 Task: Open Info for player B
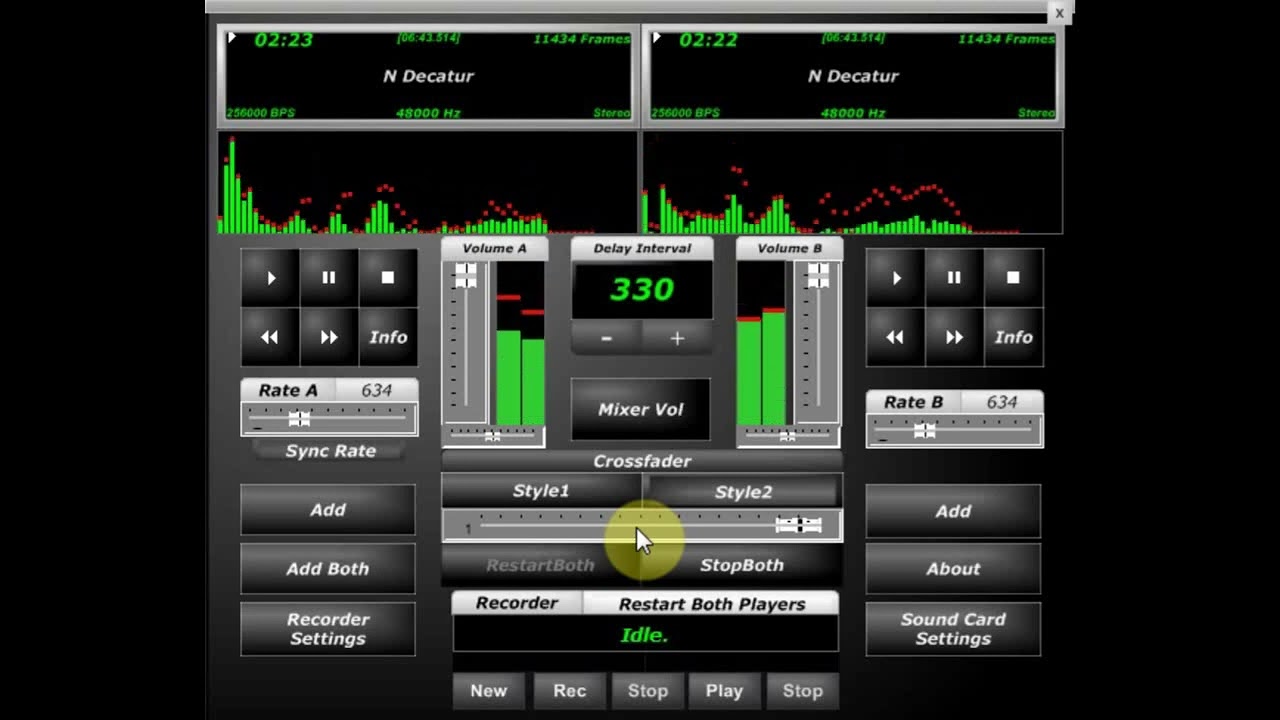click(x=1013, y=337)
